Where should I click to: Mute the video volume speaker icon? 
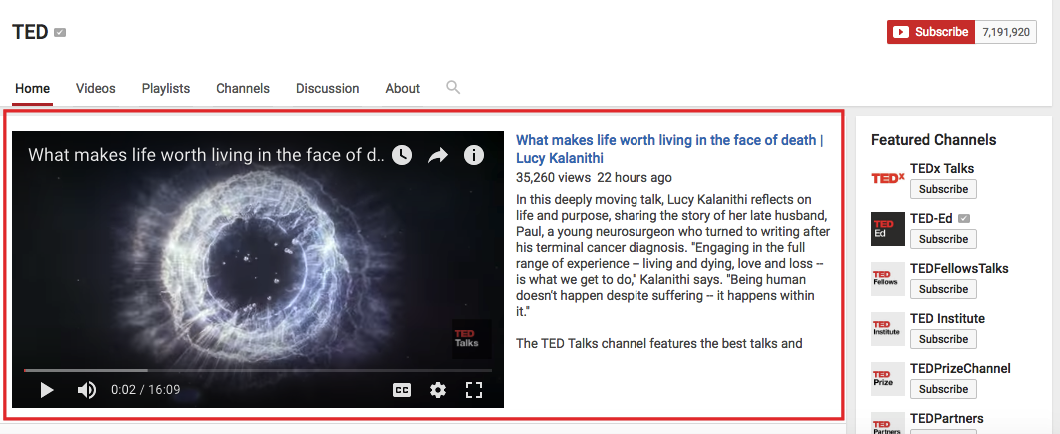click(87, 390)
